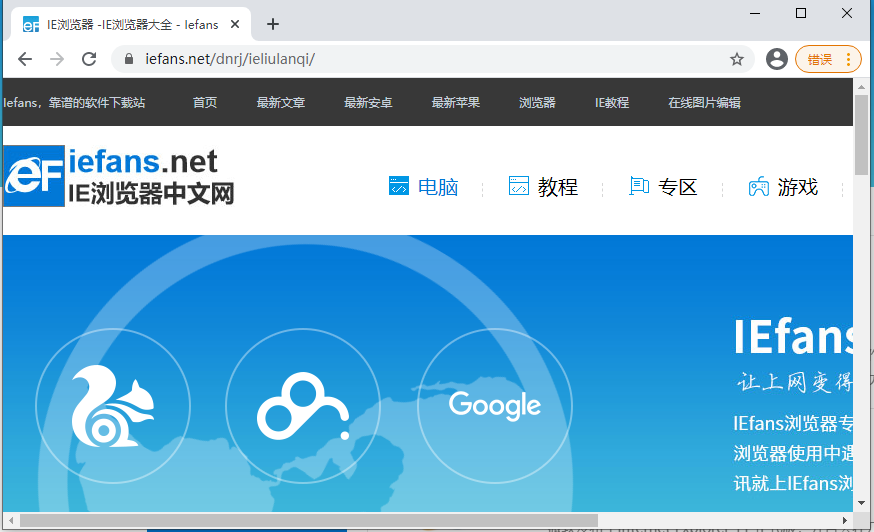Minimize the Chrome window
Viewport: 874px width, 532px height.
[x=755, y=13]
